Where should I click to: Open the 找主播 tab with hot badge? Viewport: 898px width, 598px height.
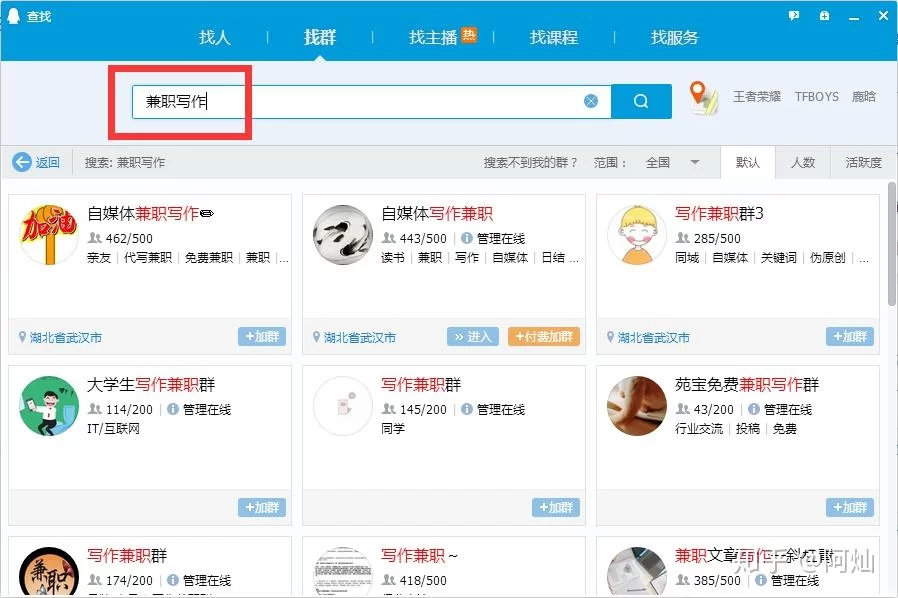[438, 38]
